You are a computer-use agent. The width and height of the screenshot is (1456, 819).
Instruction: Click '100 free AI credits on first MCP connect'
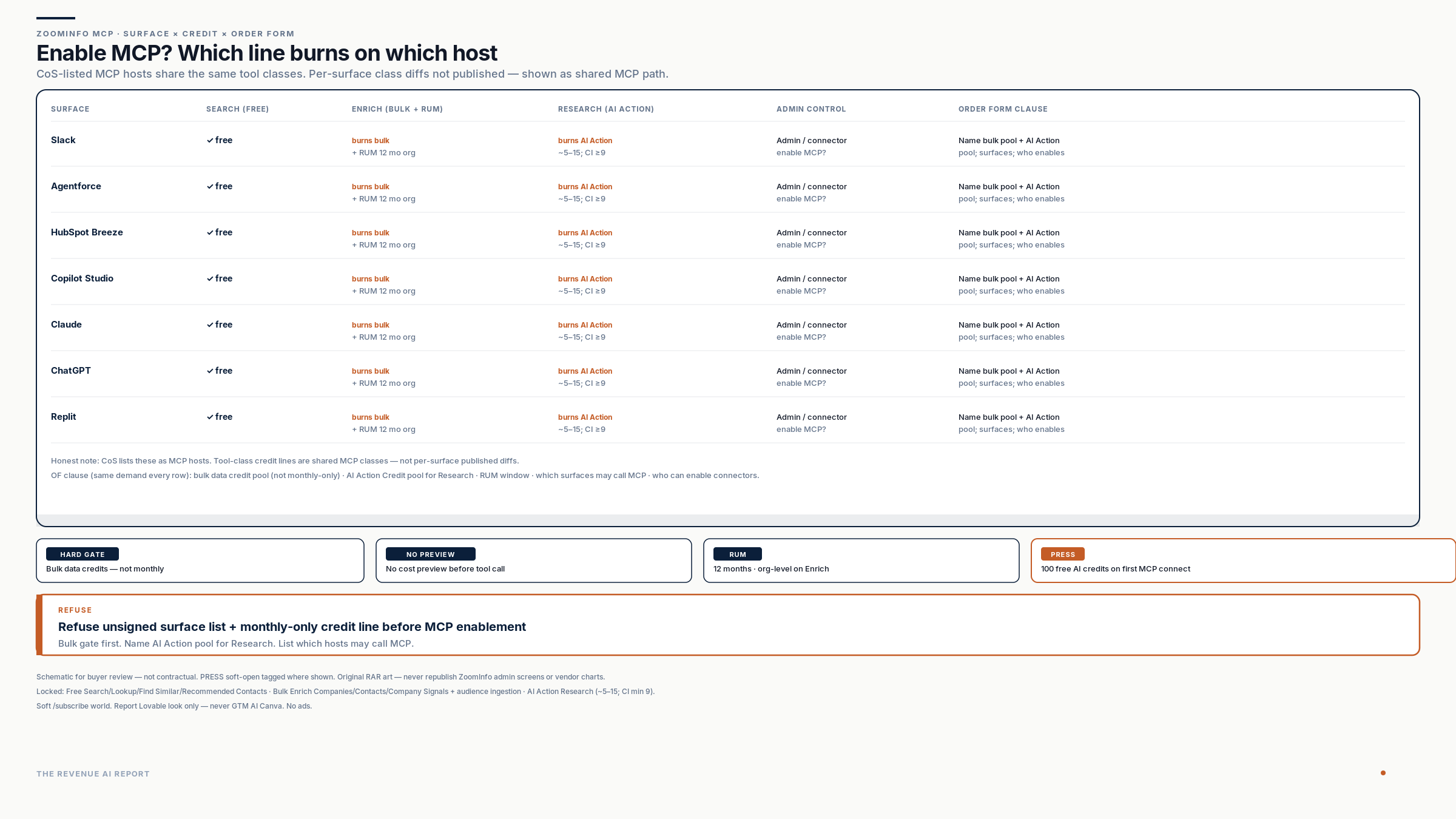click(x=1116, y=569)
